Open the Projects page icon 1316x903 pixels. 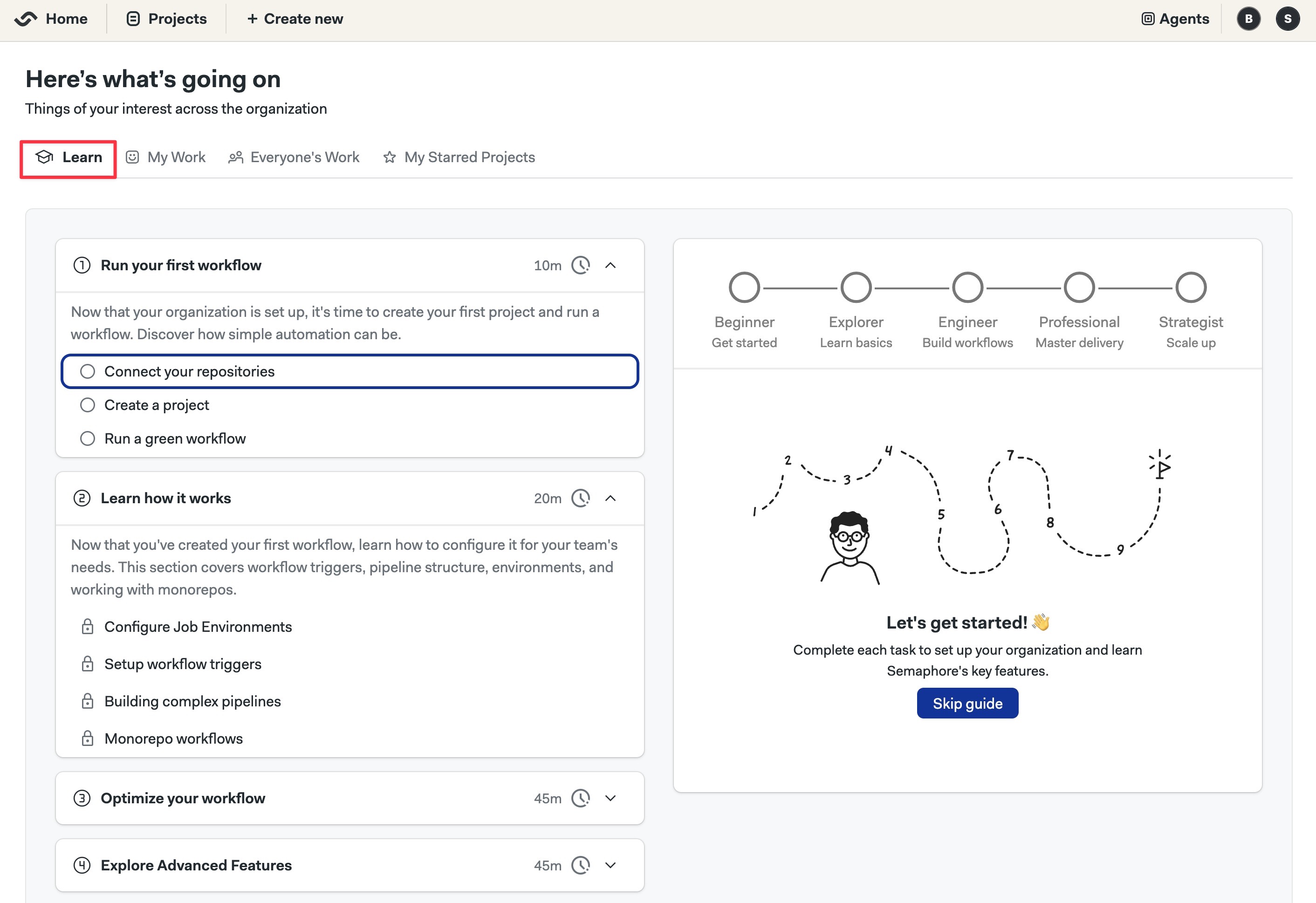132,18
